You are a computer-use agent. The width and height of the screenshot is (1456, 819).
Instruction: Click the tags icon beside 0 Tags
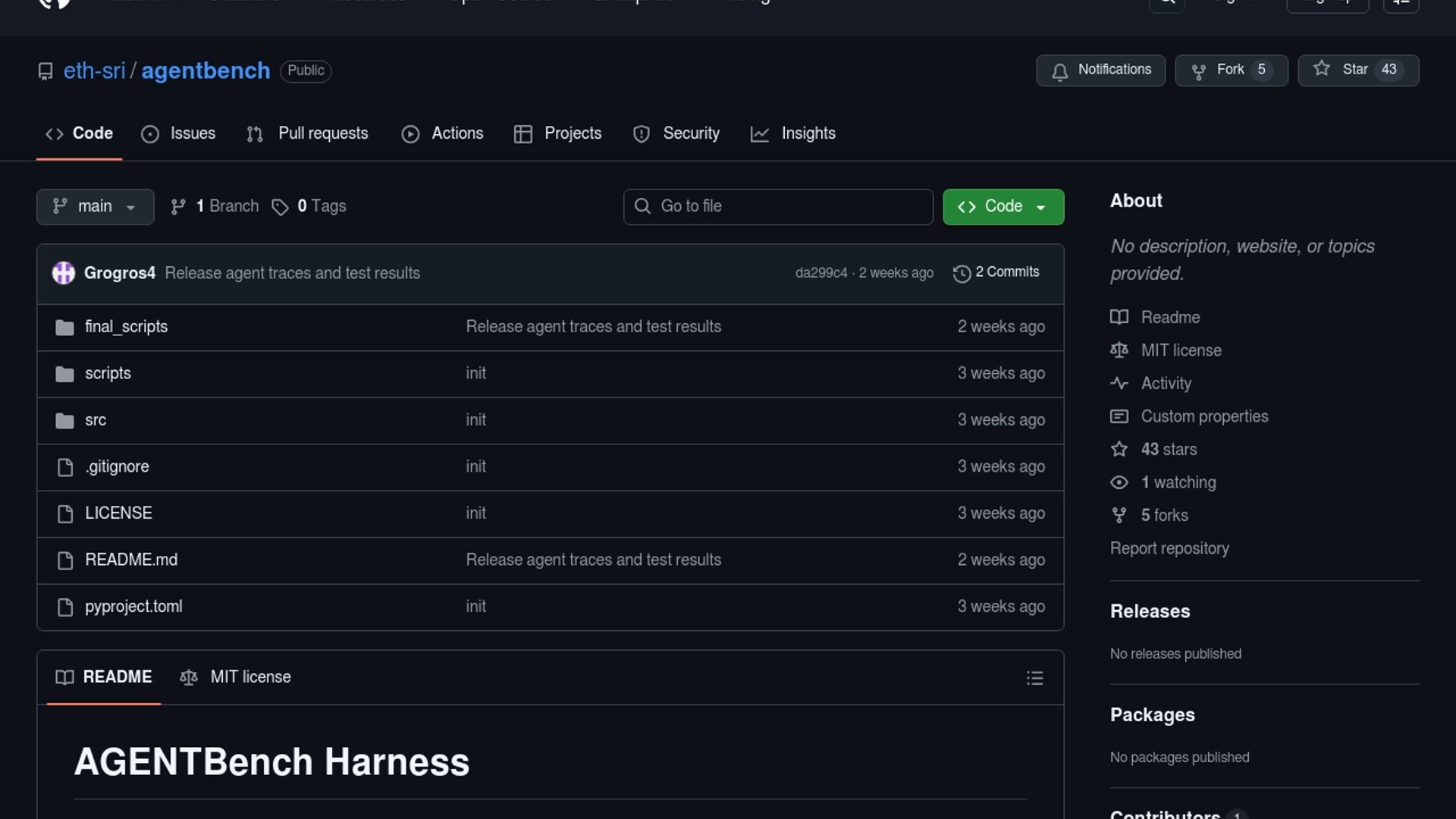click(x=280, y=207)
